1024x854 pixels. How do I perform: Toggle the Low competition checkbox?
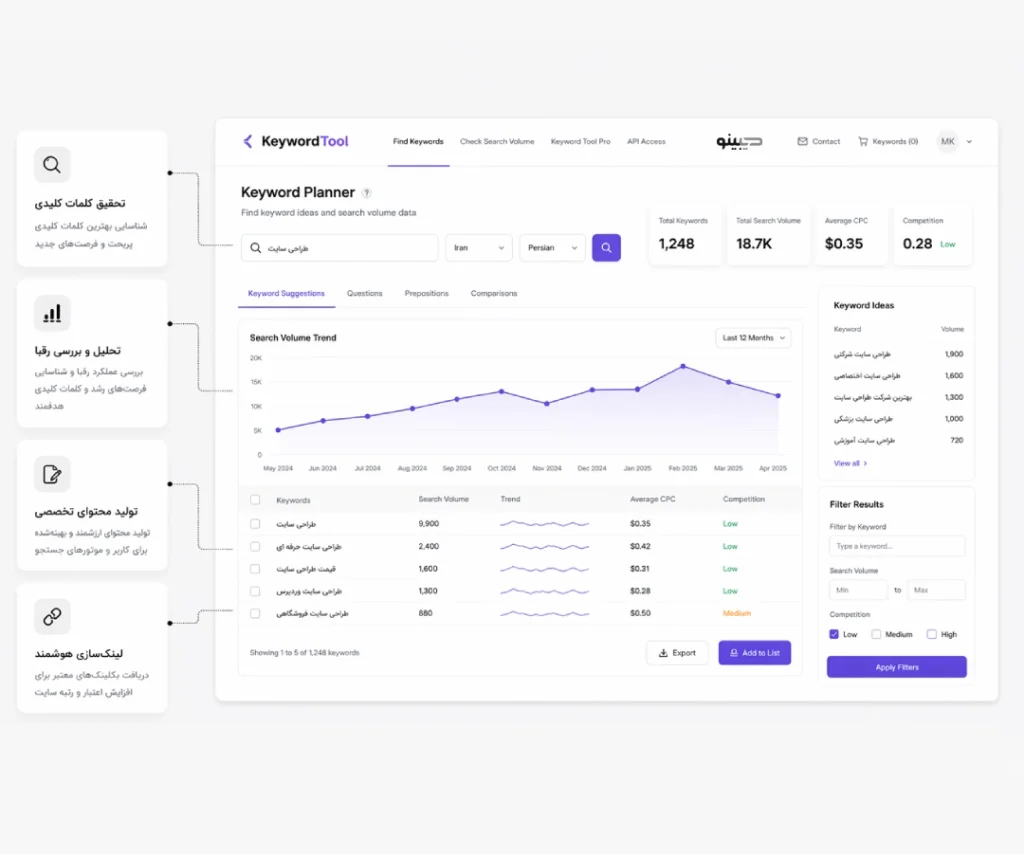[834, 634]
